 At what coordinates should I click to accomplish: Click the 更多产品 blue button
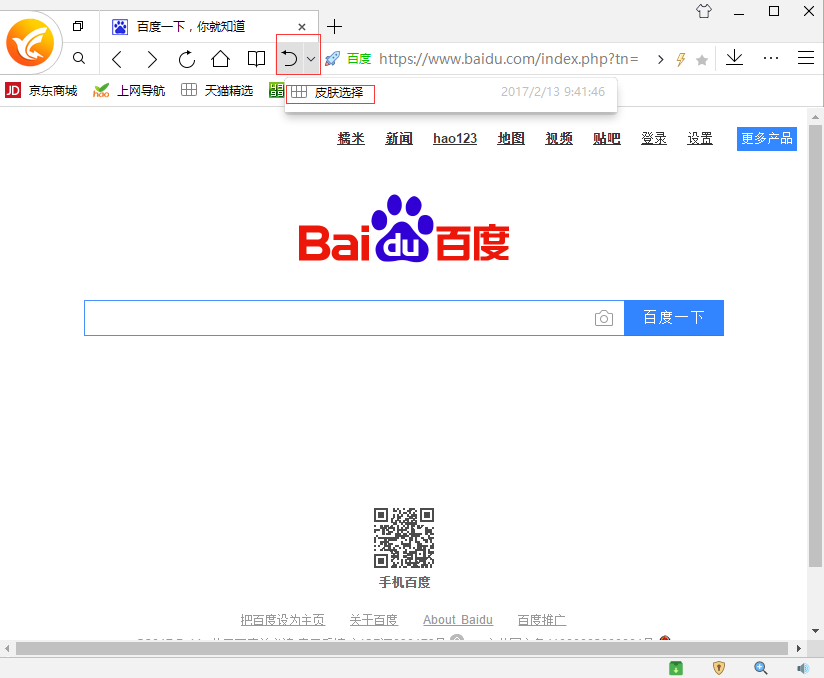[766, 138]
